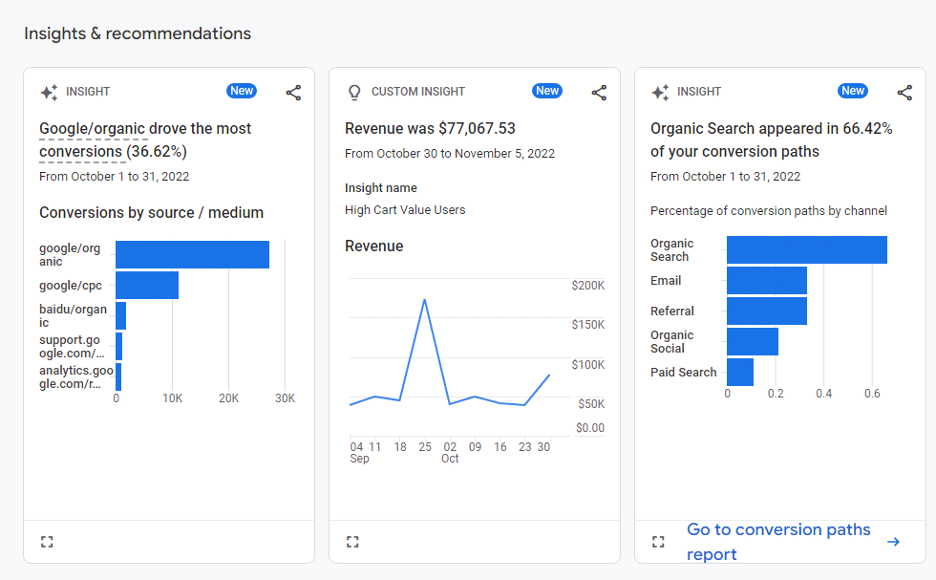The height and width of the screenshot is (580, 936).
Task: Select the support.google.com bar in conversions chart
Action: [119, 346]
